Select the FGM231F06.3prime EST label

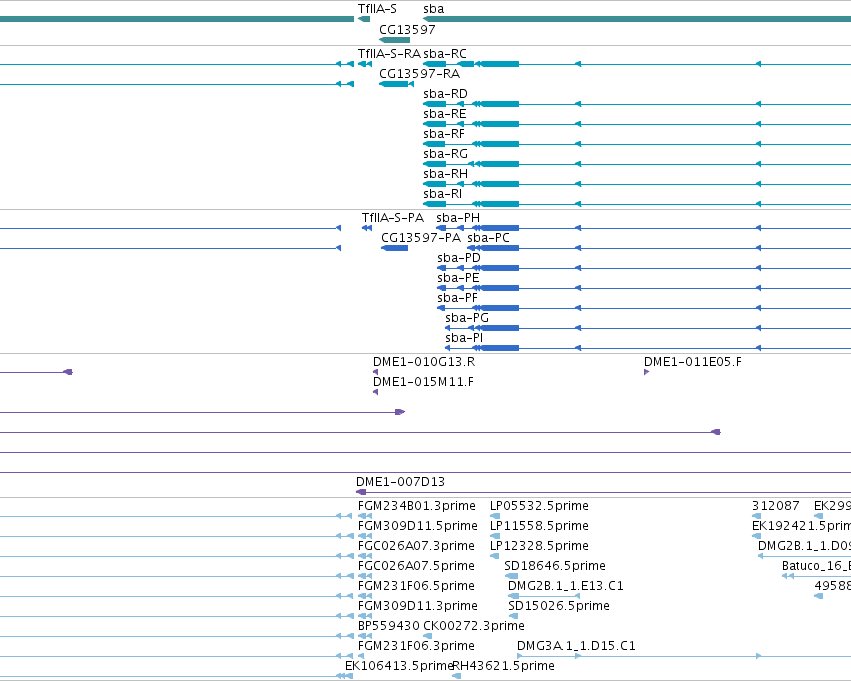[x=416, y=646]
